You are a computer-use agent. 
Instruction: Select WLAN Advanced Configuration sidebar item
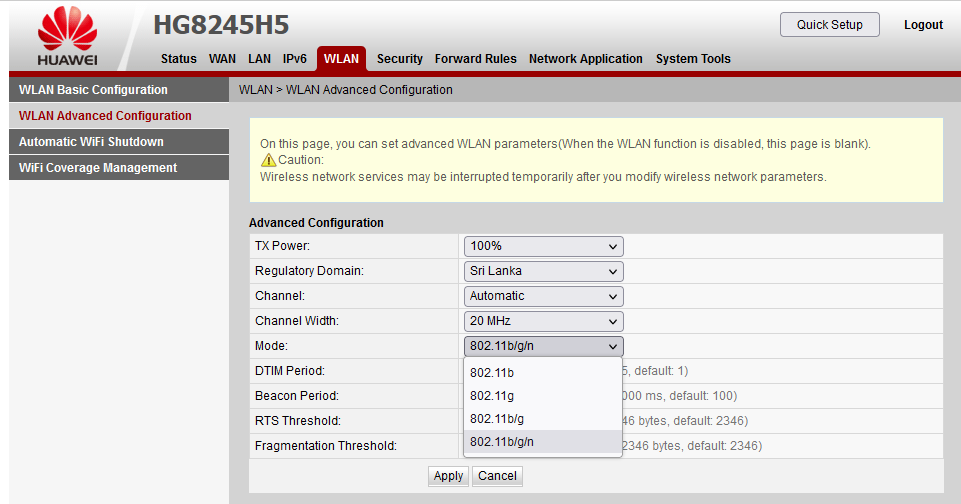point(119,116)
